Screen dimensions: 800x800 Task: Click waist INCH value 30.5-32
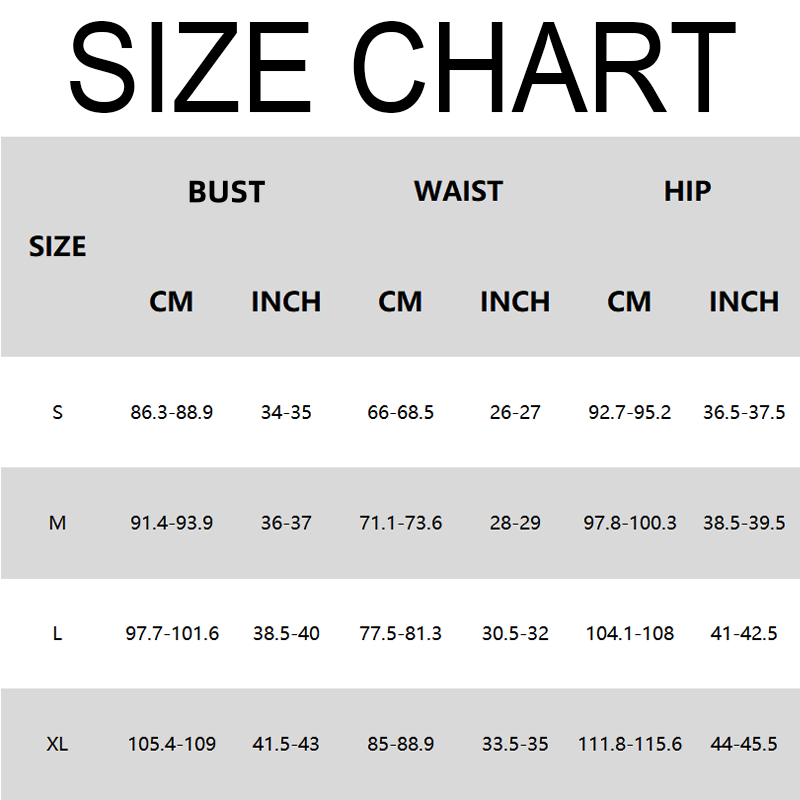[x=515, y=634]
